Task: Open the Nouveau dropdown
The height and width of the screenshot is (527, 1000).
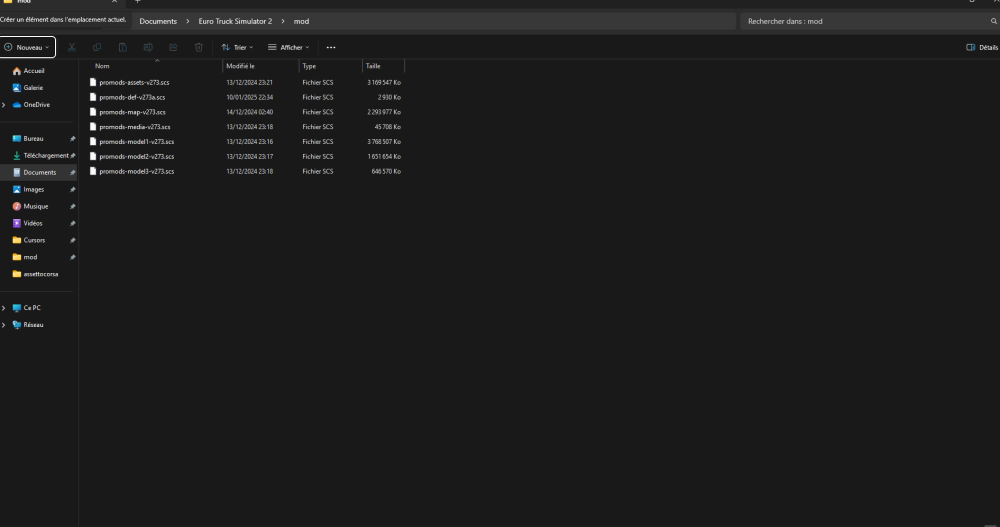Action: [28, 47]
